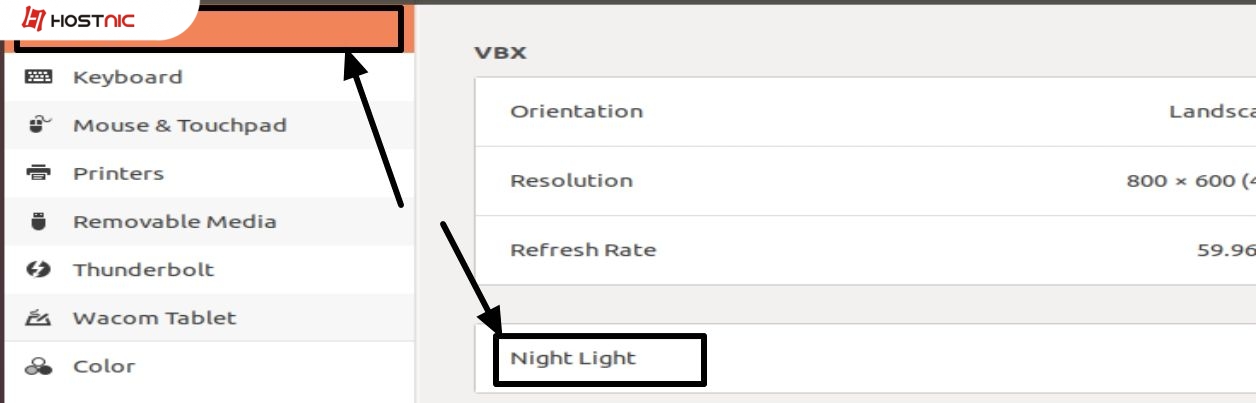Open the Orientation Landscape dropdown
This screenshot has height=403, width=1256.
(865, 111)
